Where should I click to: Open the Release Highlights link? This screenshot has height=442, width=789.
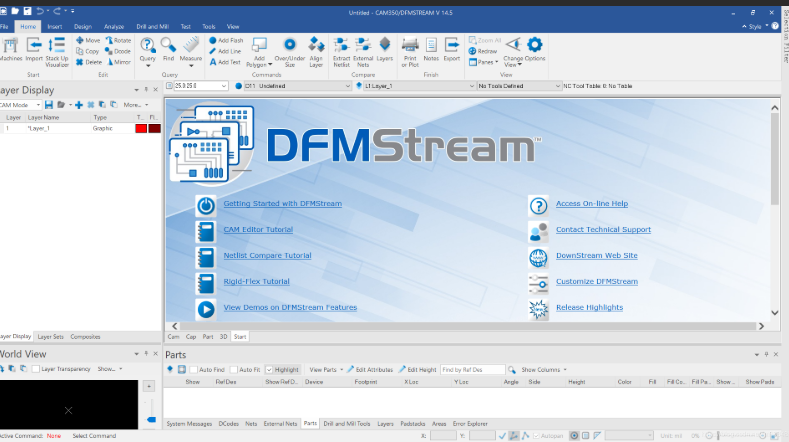point(589,308)
